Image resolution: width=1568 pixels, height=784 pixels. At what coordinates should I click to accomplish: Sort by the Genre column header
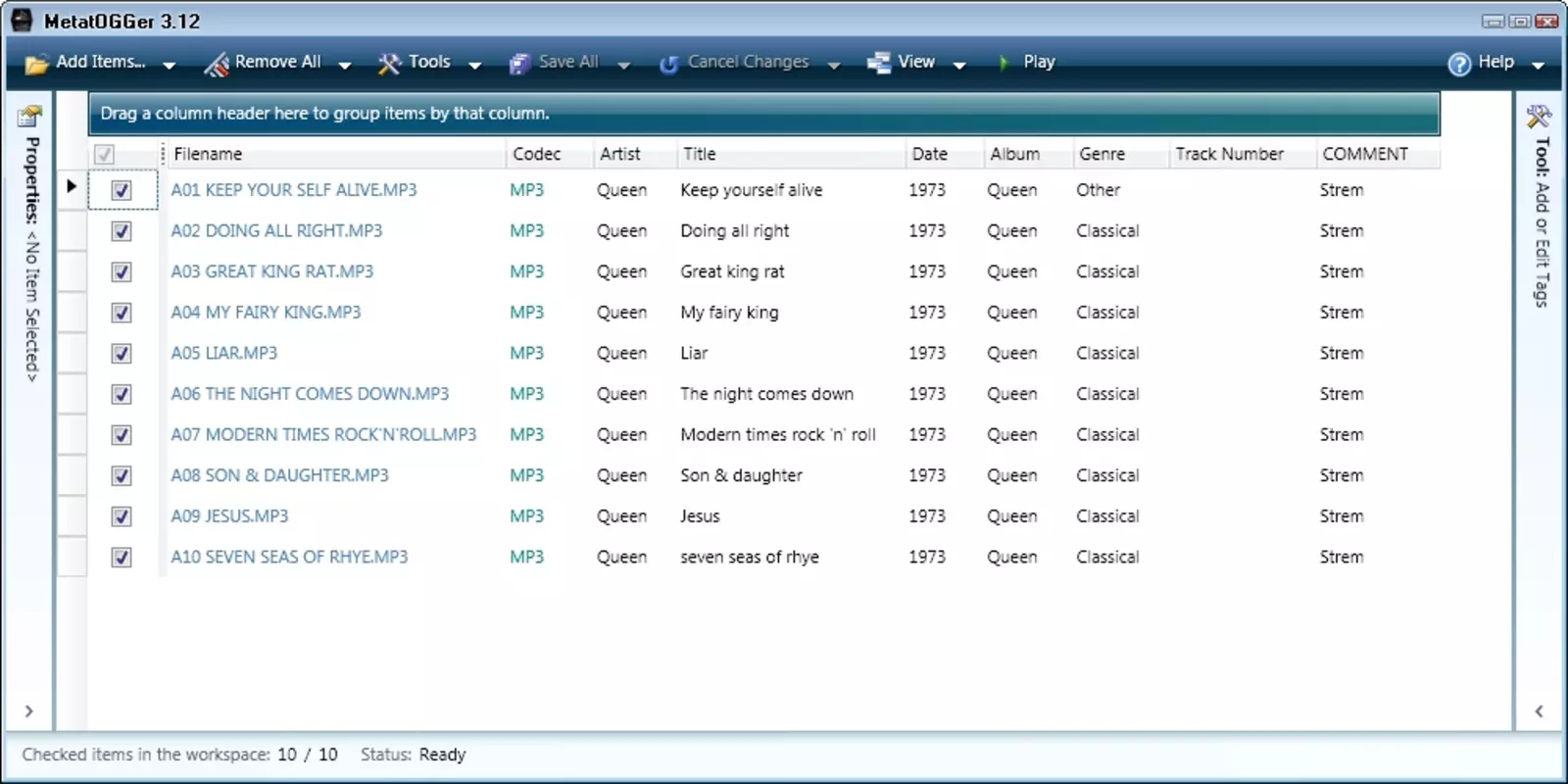coord(1121,154)
